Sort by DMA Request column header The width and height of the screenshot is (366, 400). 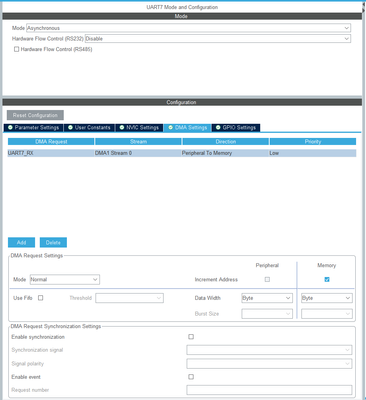pos(51,142)
